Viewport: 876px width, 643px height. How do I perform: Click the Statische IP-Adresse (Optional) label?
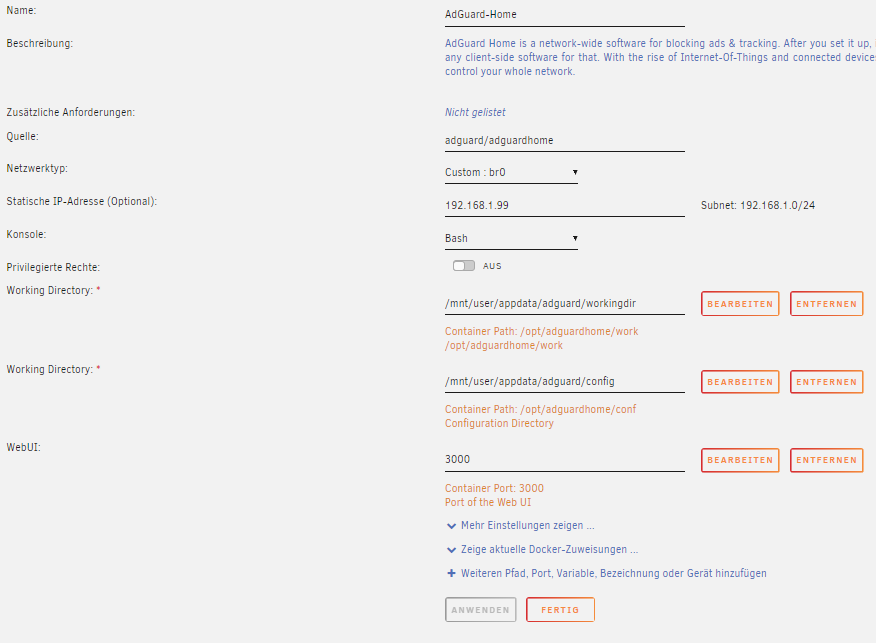pyautogui.click(x=82, y=201)
